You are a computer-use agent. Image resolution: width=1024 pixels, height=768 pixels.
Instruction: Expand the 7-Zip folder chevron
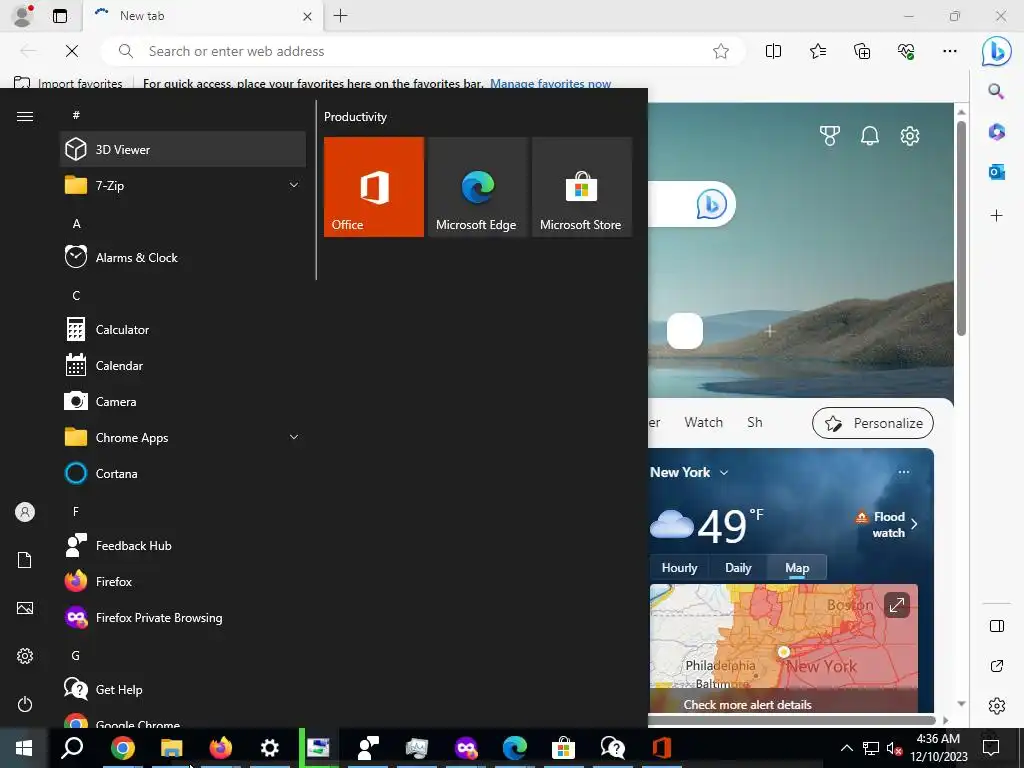tap(294, 185)
